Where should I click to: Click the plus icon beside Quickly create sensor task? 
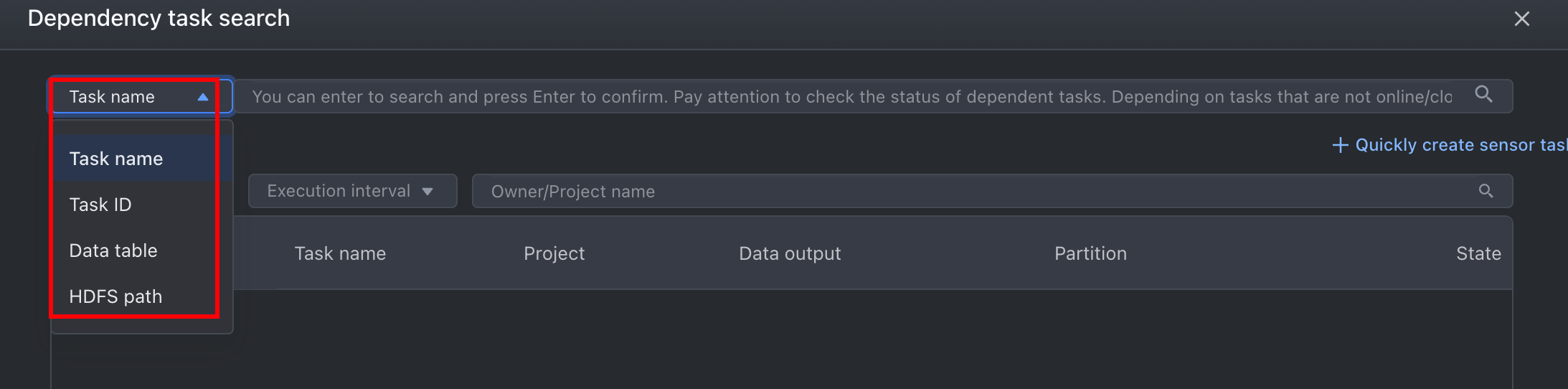pyautogui.click(x=1339, y=145)
